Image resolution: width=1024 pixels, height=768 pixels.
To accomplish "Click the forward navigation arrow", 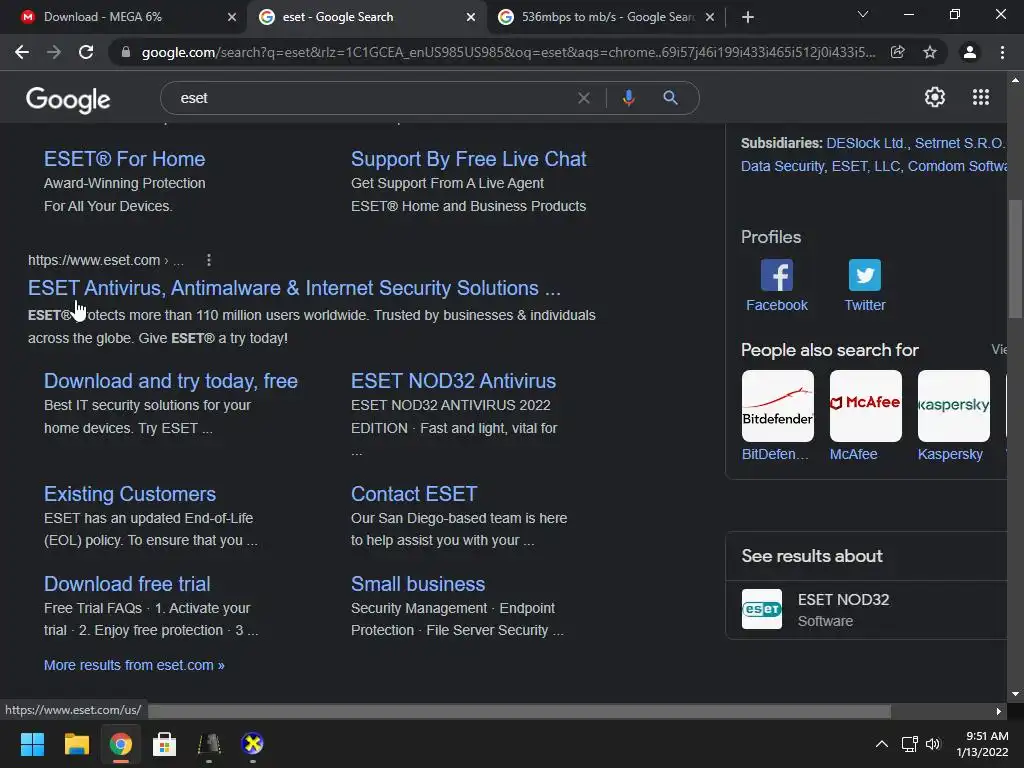I will (54, 52).
